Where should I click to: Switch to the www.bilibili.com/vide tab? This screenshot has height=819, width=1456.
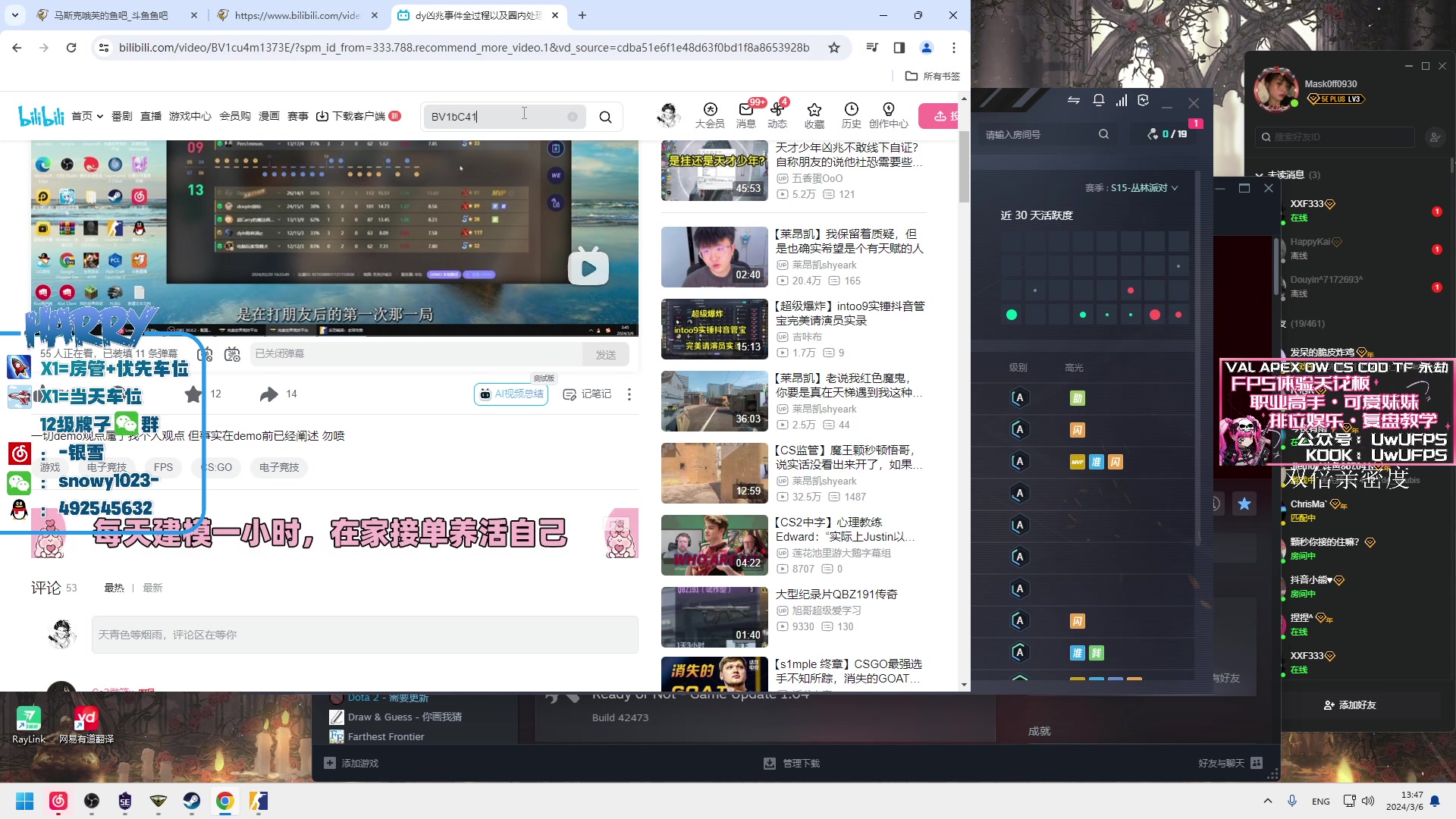point(297,15)
